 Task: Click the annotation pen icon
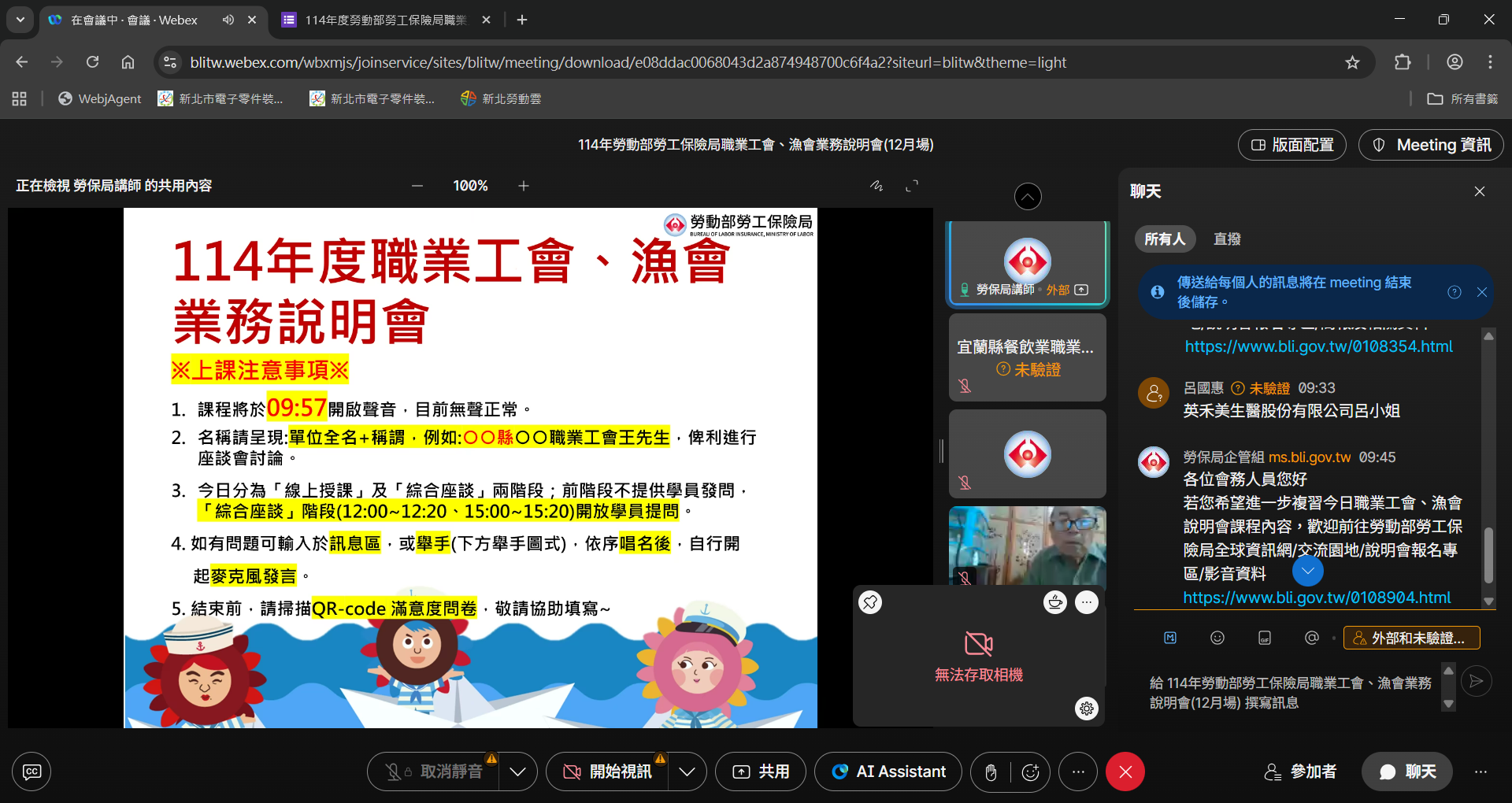pos(876,186)
